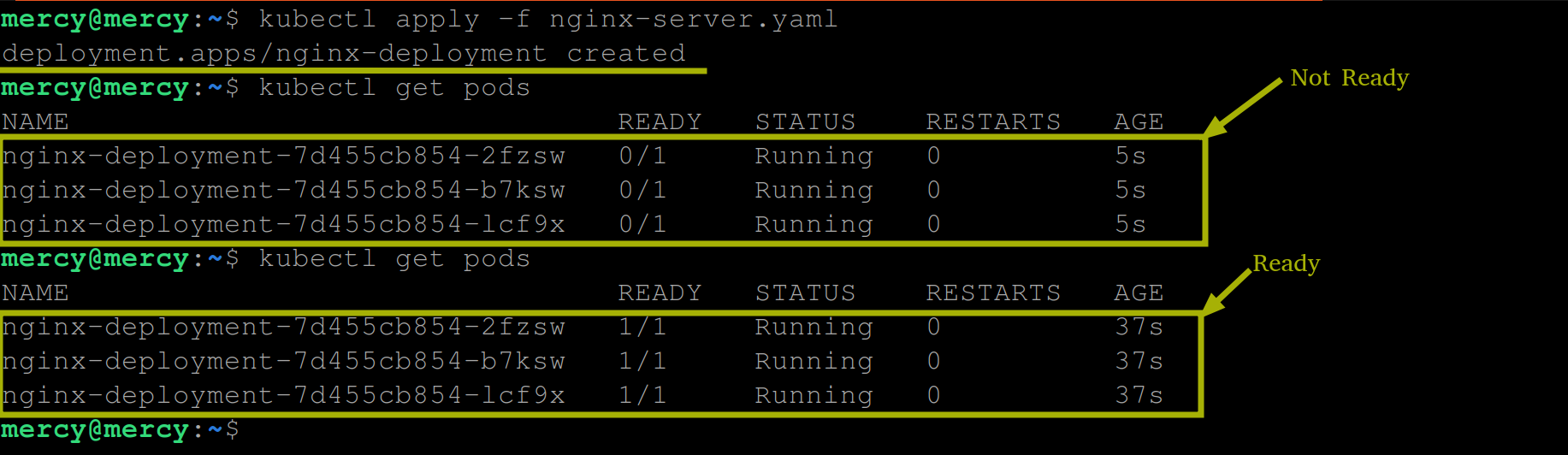This screenshot has height=455, width=1568.
Task: Click the 'Not Ready' annotation label
Action: tap(1349, 78)
